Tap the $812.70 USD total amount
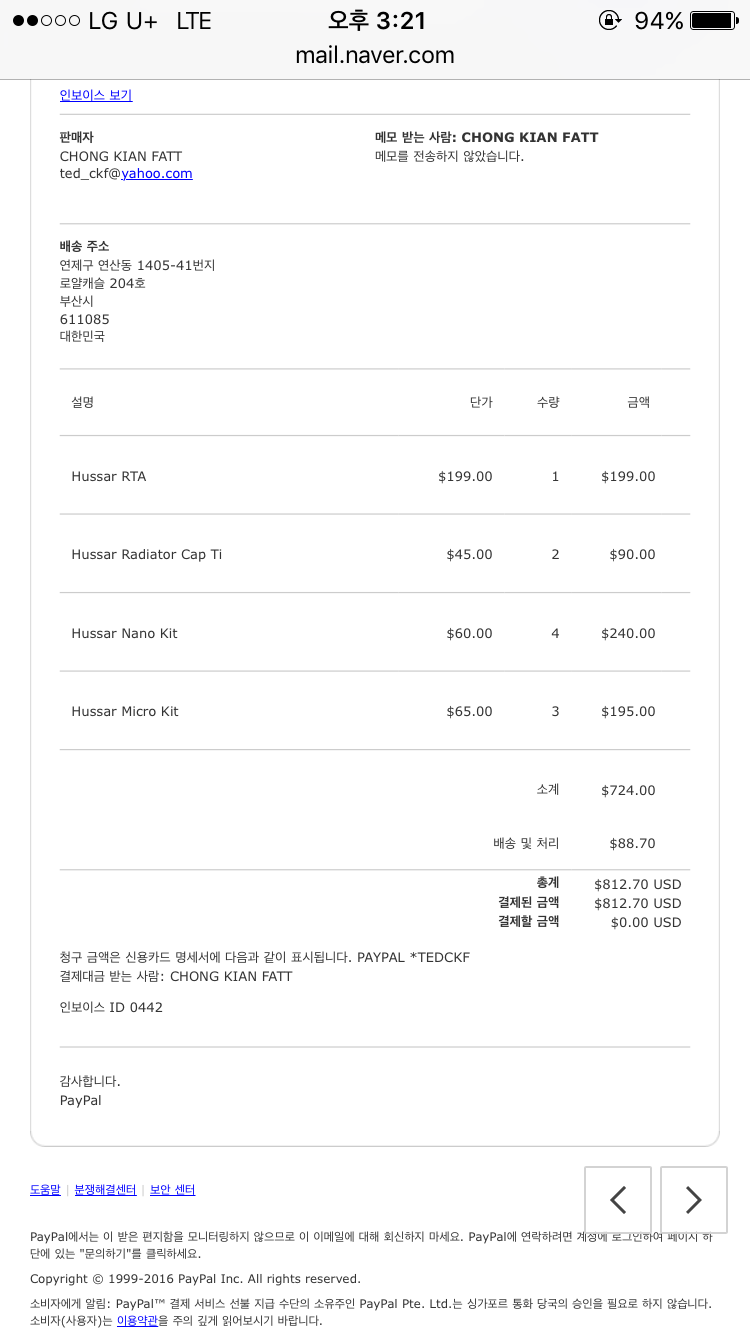 point(637,884)
